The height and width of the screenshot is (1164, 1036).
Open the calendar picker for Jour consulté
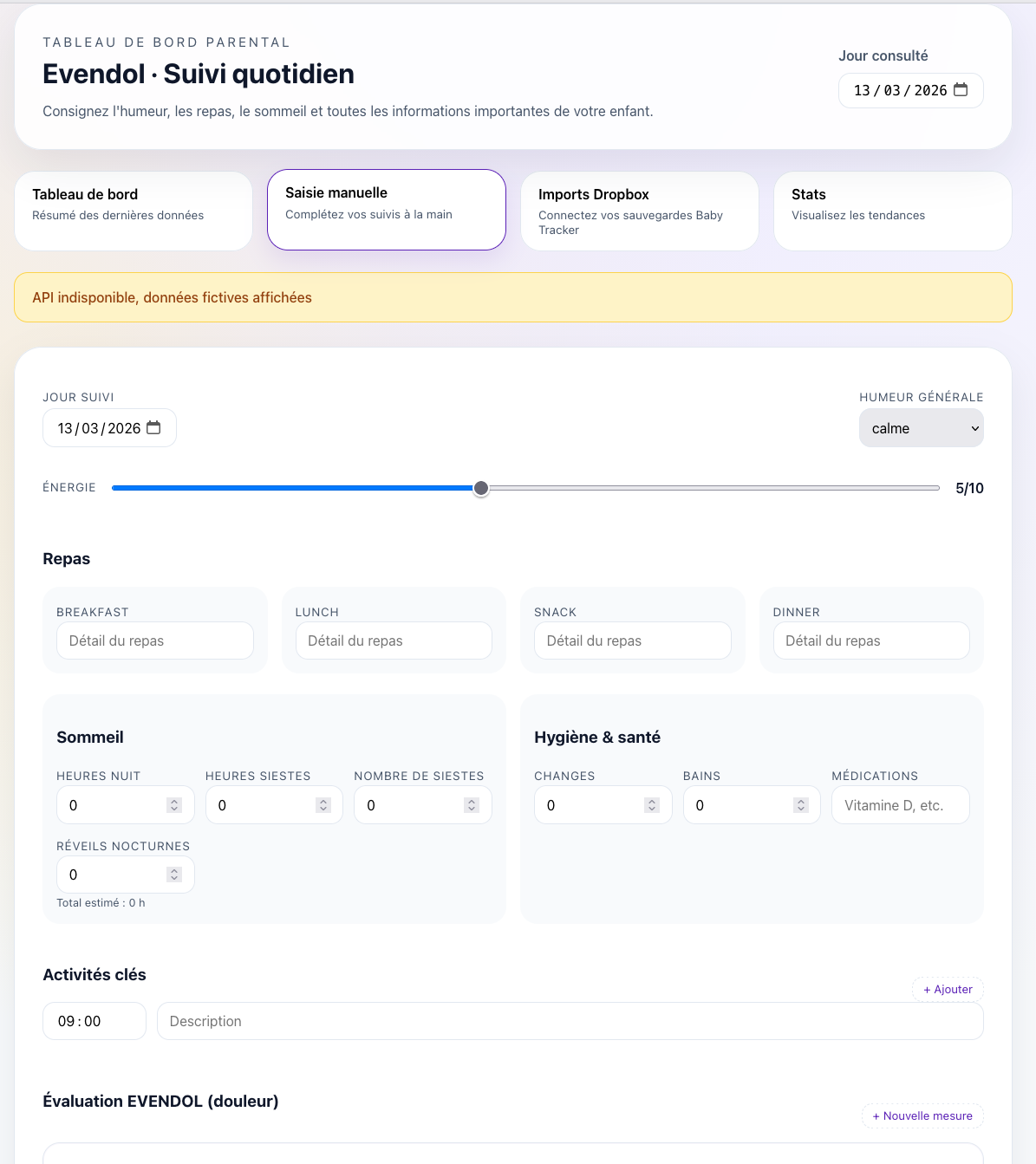(961, 90)
